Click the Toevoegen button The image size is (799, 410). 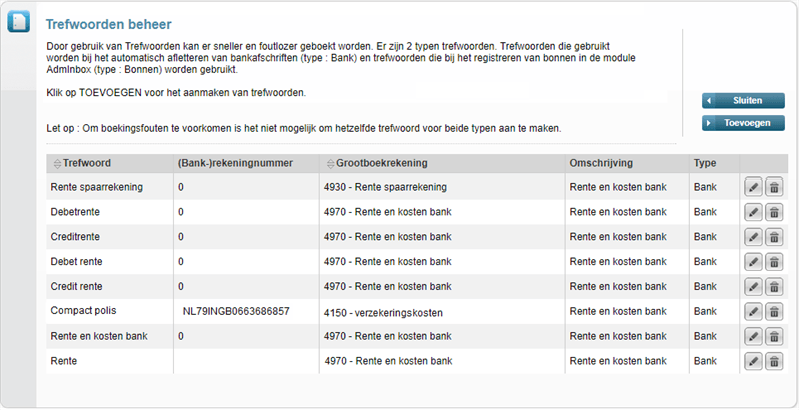pyautogui.click(x=743, y=123)
